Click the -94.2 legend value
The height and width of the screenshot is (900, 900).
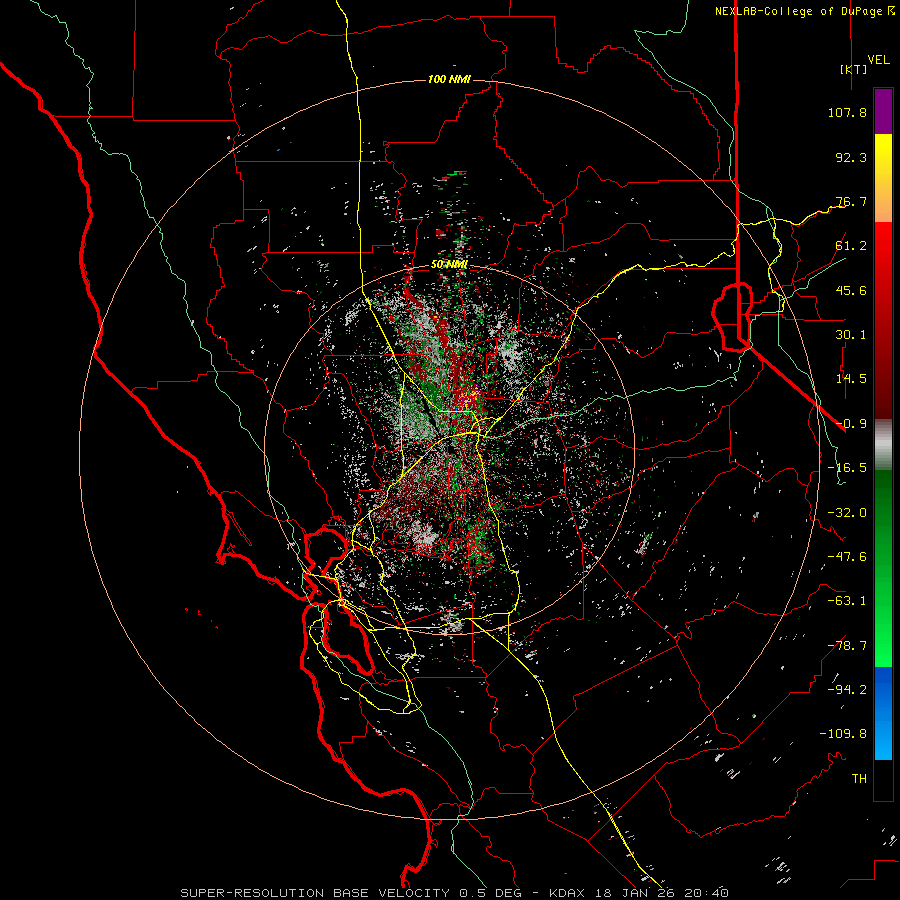(847, 690)
